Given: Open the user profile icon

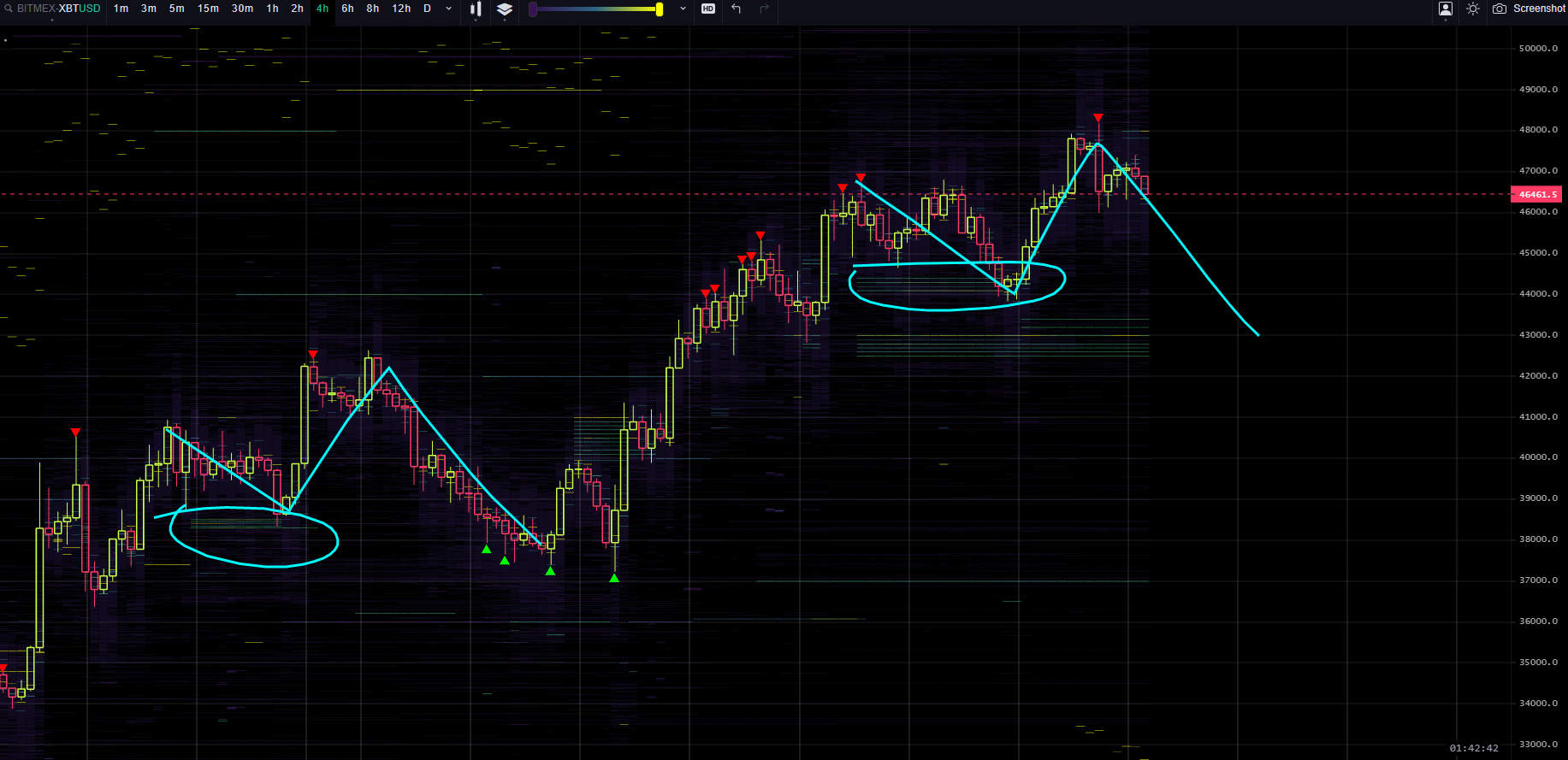Looking at the screenshot, I should click(1446, 9).
